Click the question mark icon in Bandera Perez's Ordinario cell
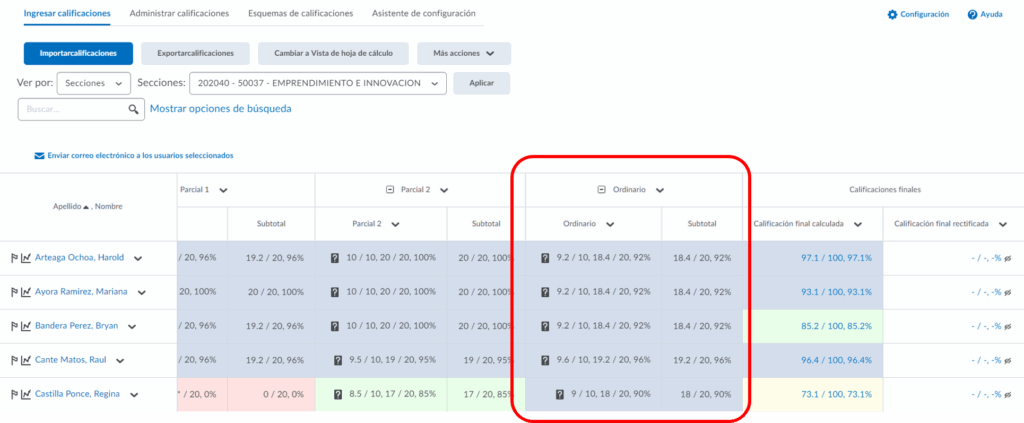This screenshot has height=423, width=1024. click(x=545, y=326)
